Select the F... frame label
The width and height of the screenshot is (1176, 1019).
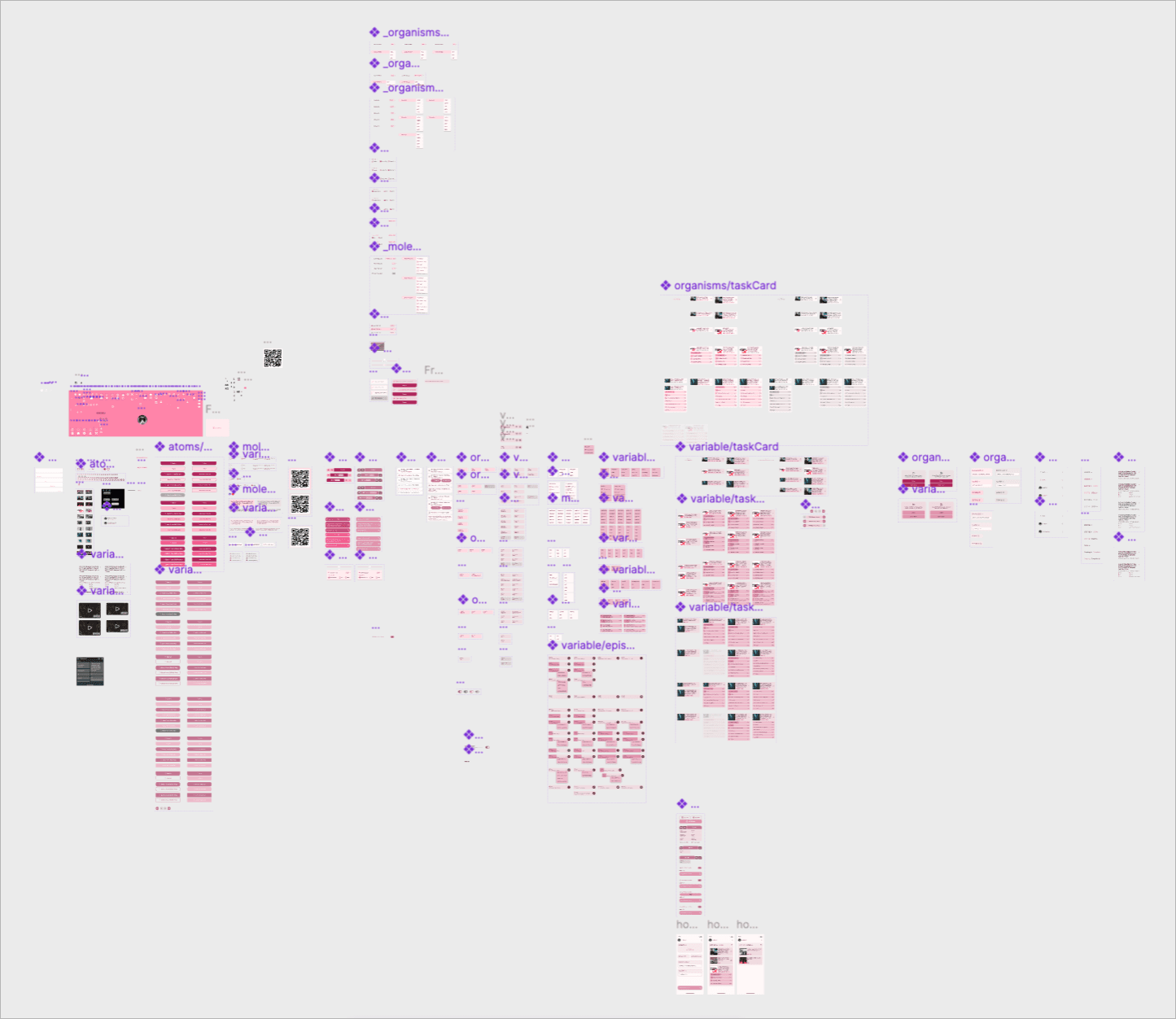(x=212, y=409)
